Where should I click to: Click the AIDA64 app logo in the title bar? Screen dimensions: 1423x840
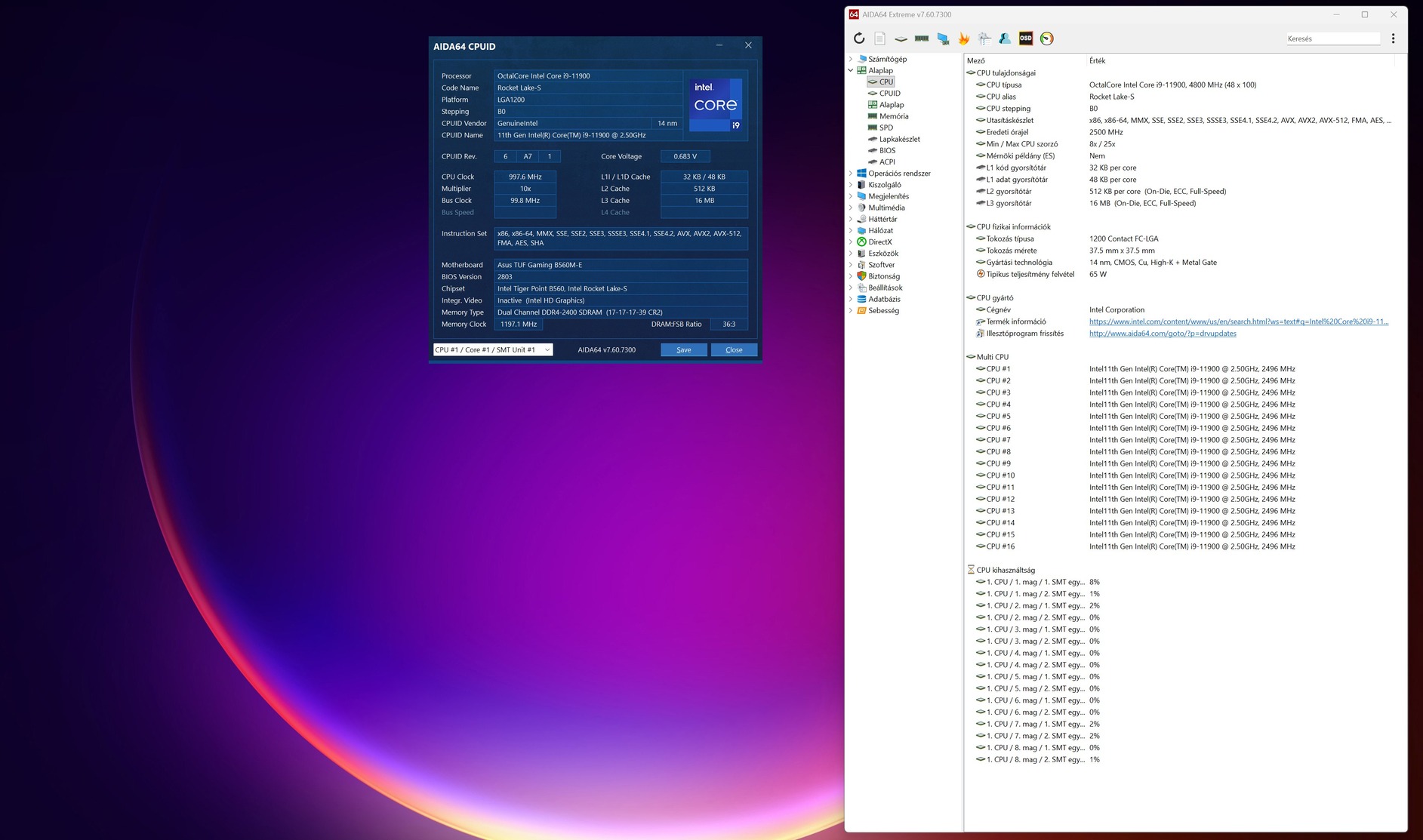point(854,14)
